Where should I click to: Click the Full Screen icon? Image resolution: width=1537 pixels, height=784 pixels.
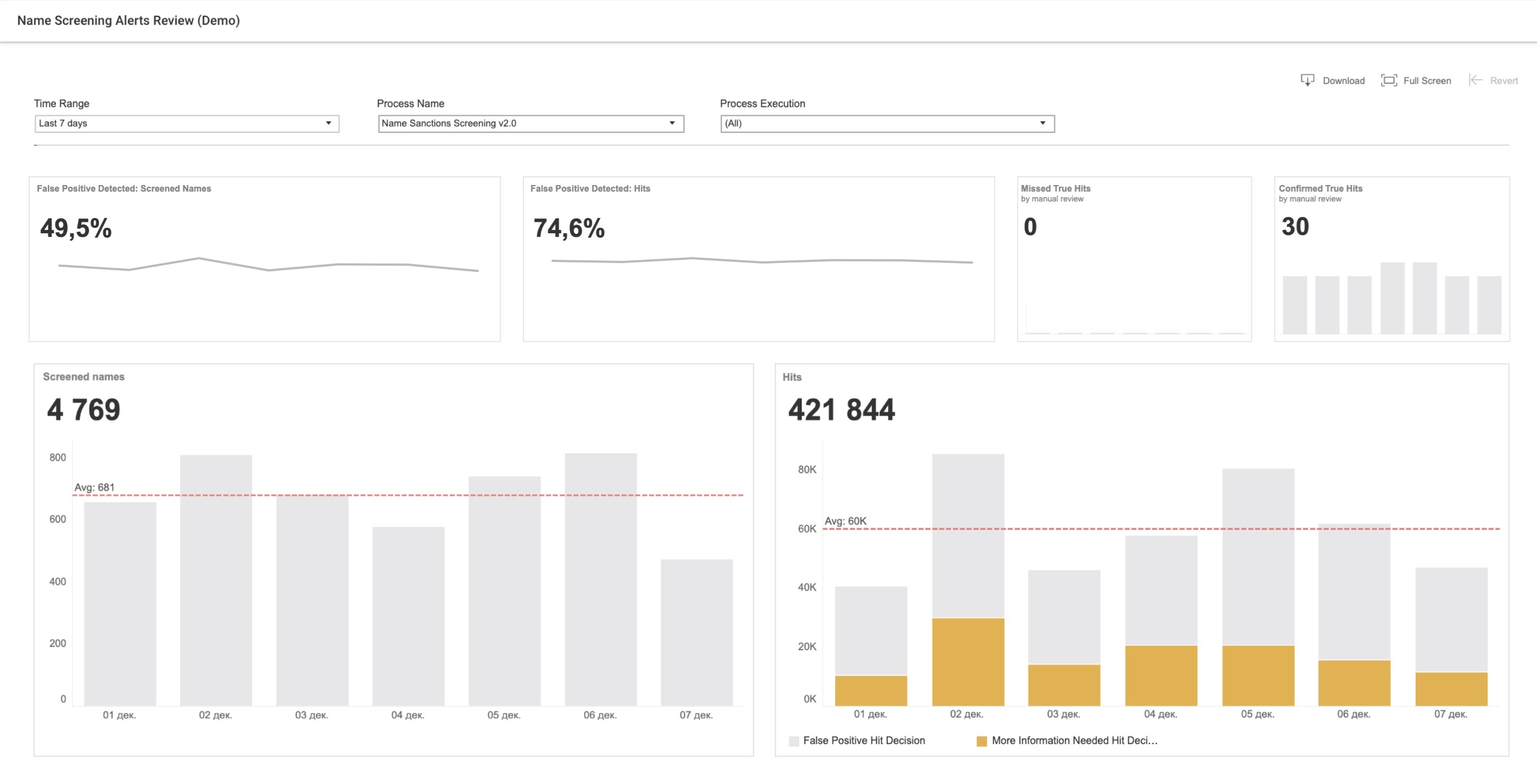(1388, 81)
